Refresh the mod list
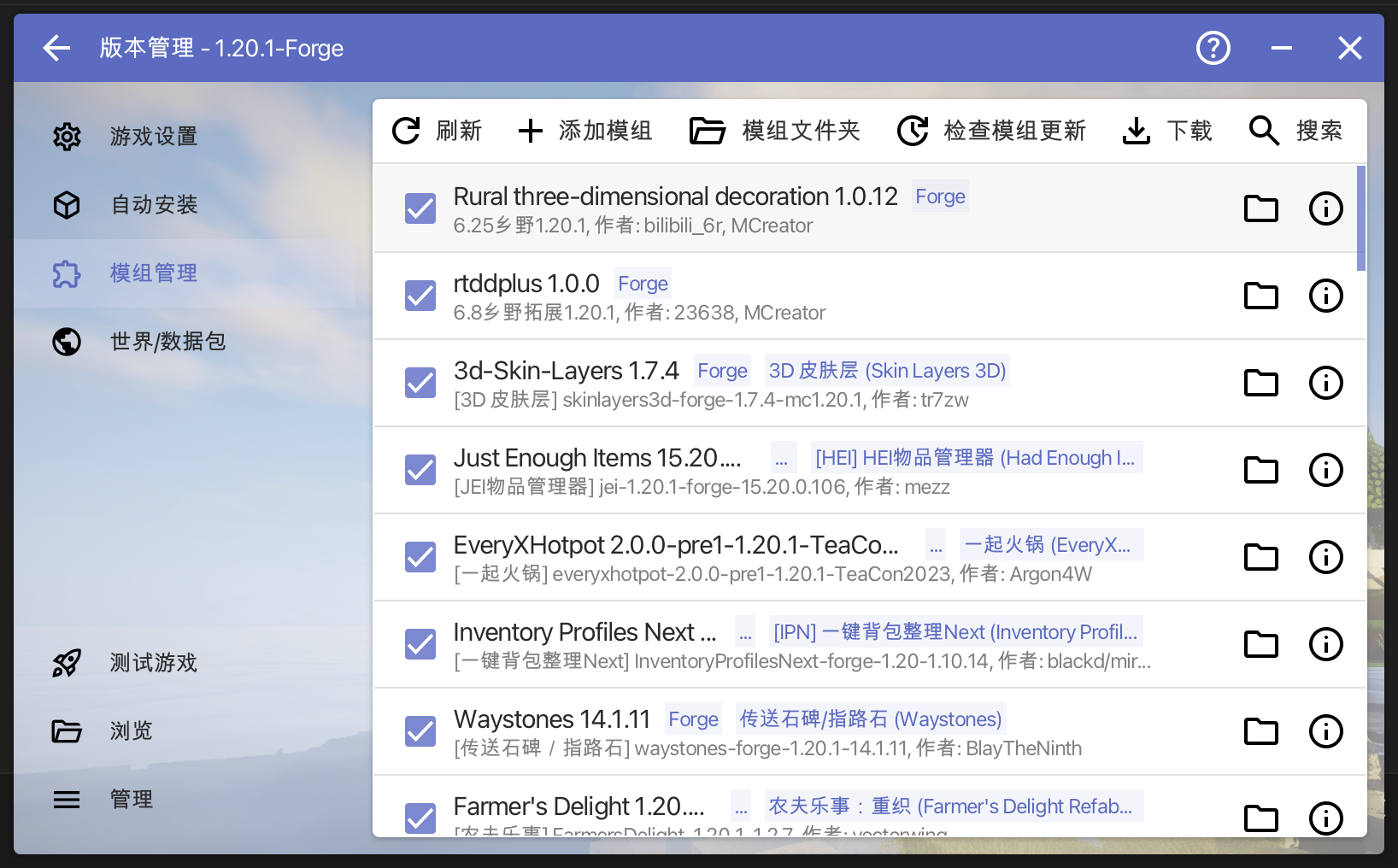Viewport: 1398px width, 868px height. (437, 131)
